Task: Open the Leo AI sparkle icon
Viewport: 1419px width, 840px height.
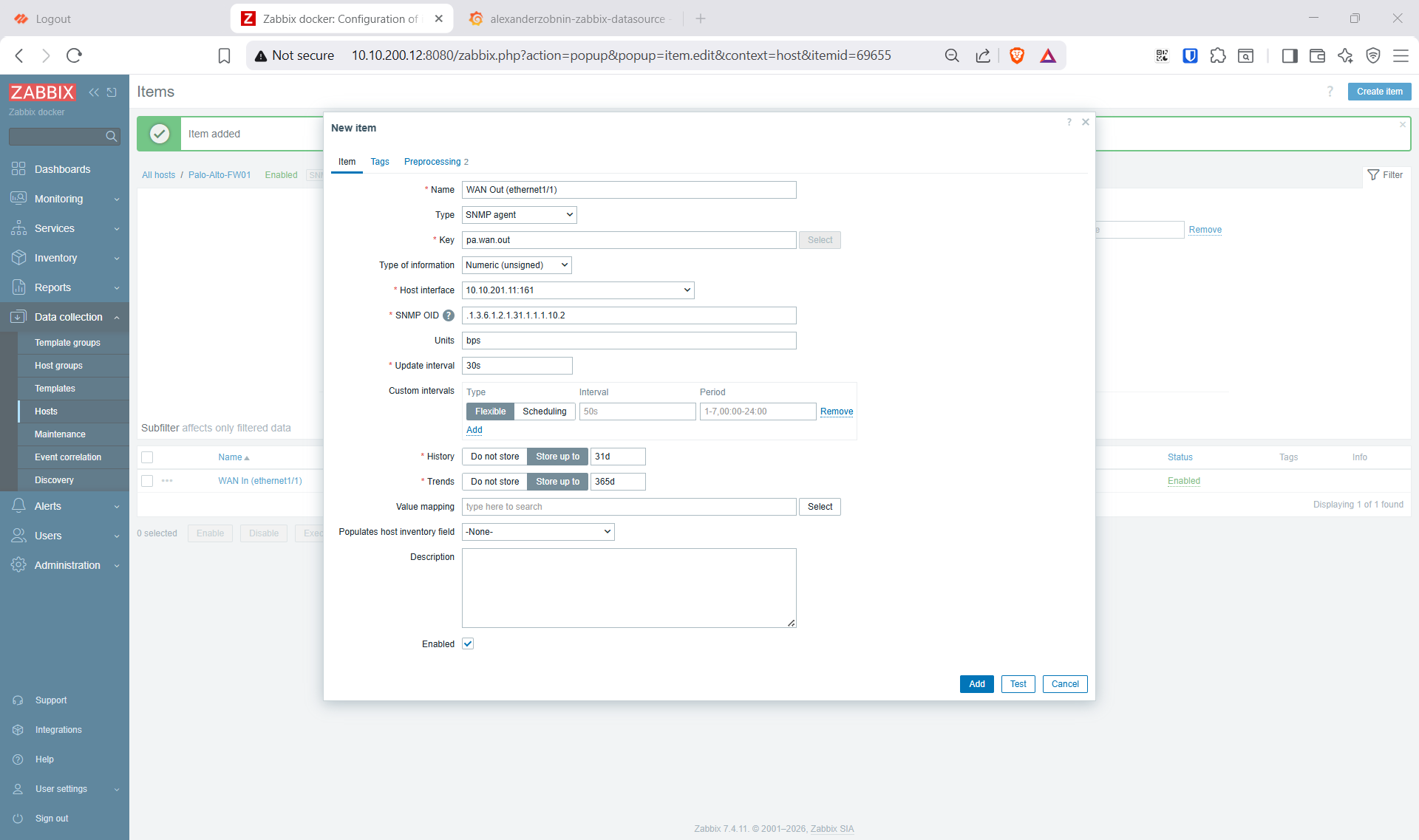Action: 1345,55
